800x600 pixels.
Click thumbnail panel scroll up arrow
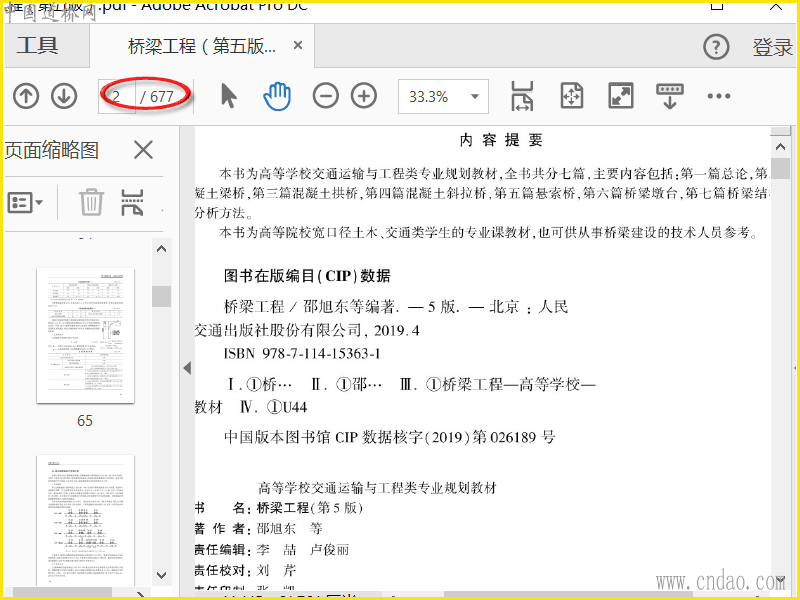(162, 249)
